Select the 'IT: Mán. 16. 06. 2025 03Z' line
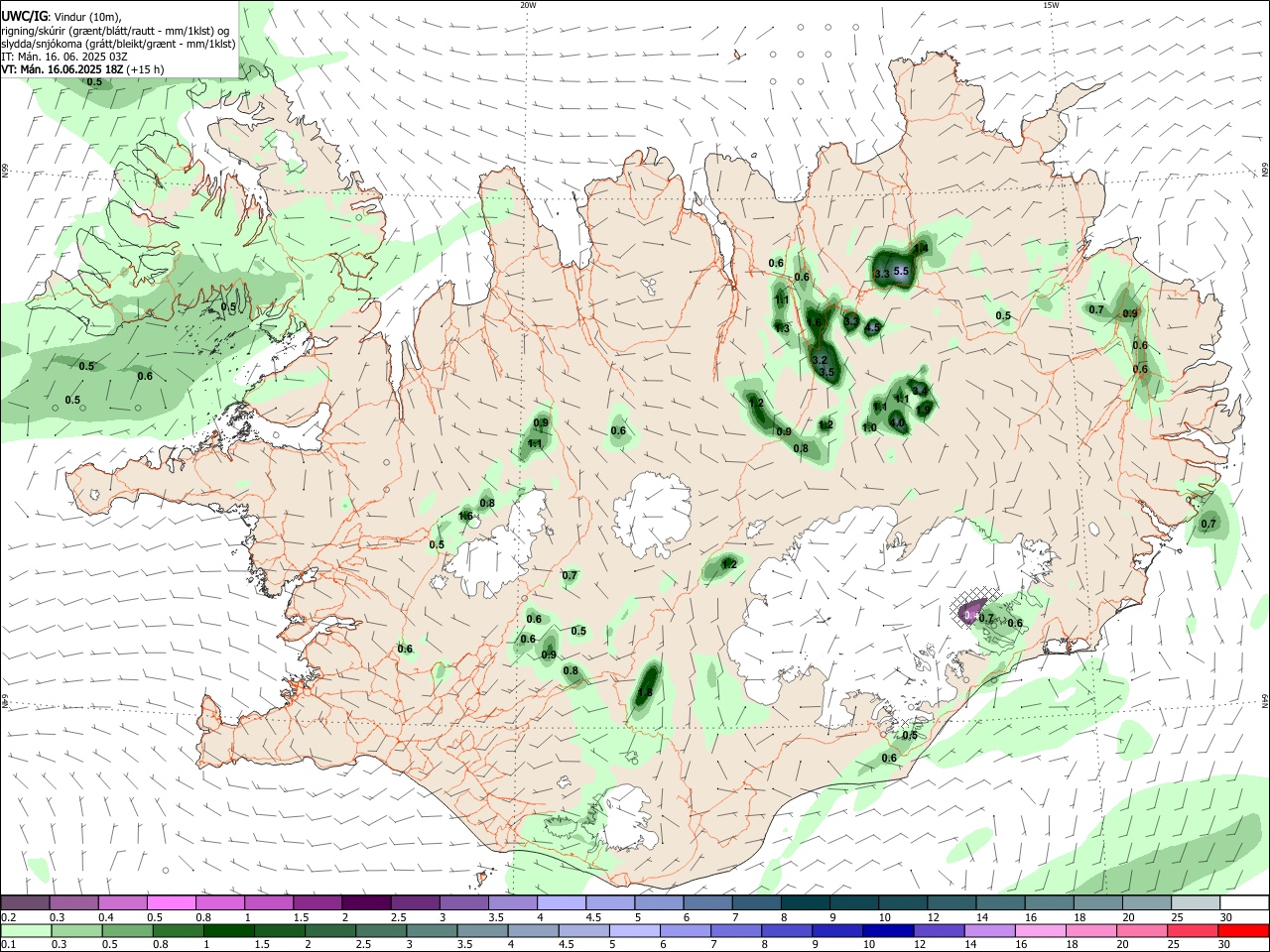1270x952 pixels. 63,57
